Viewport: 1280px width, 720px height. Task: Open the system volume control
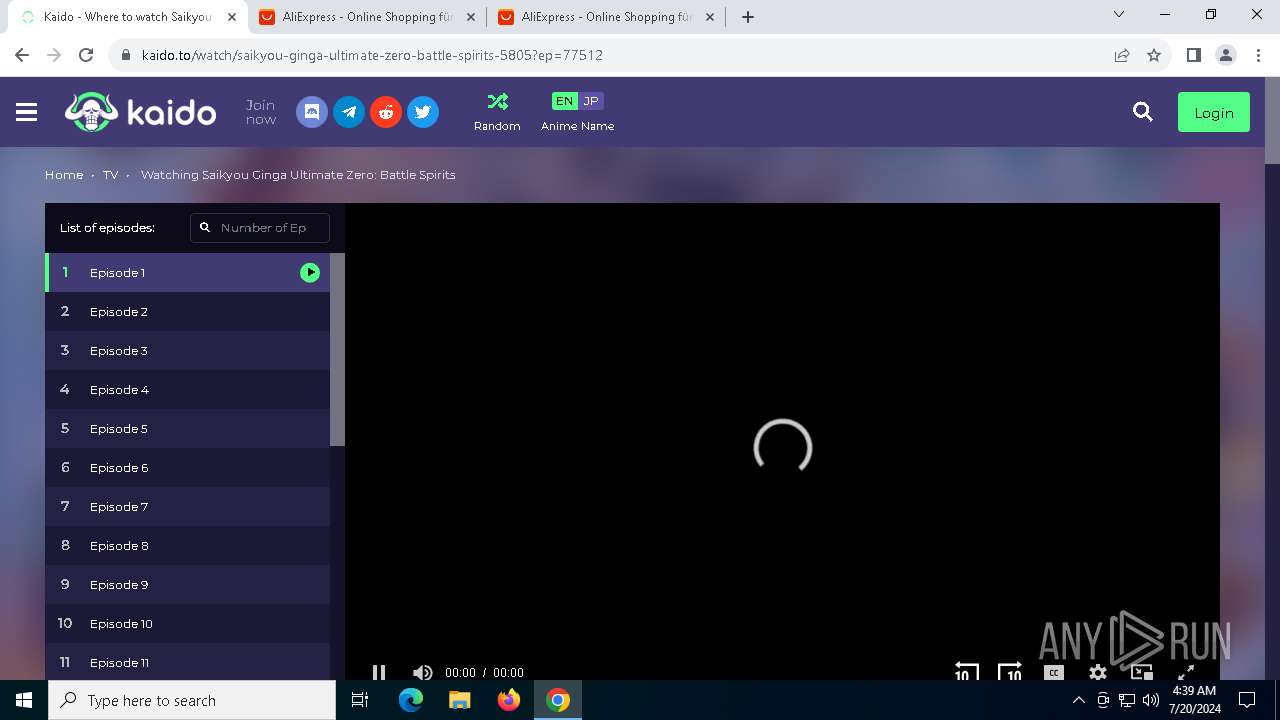(x=1150, y=700)
